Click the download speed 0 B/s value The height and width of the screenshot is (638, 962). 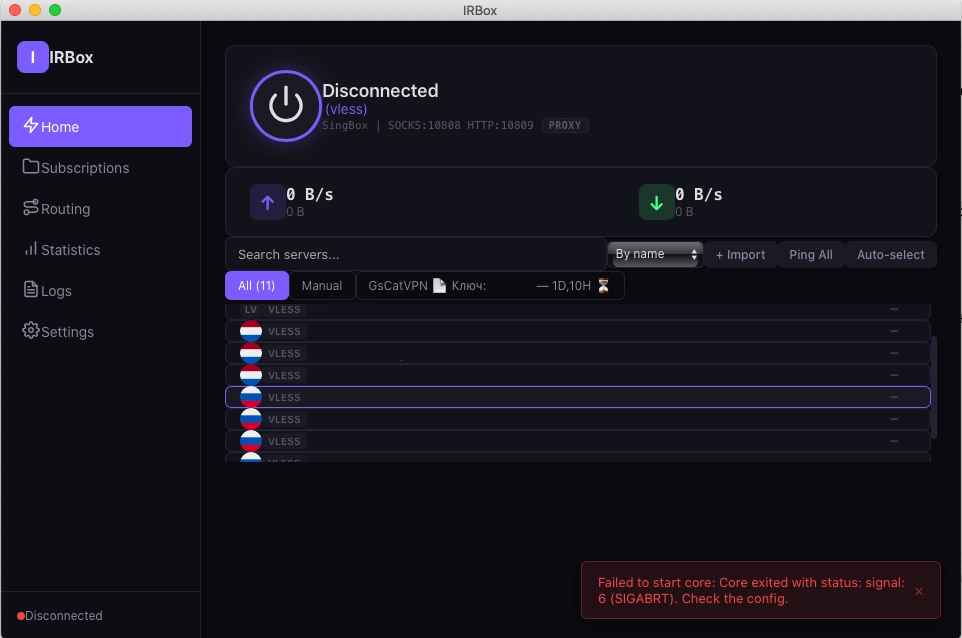(699, 194)
